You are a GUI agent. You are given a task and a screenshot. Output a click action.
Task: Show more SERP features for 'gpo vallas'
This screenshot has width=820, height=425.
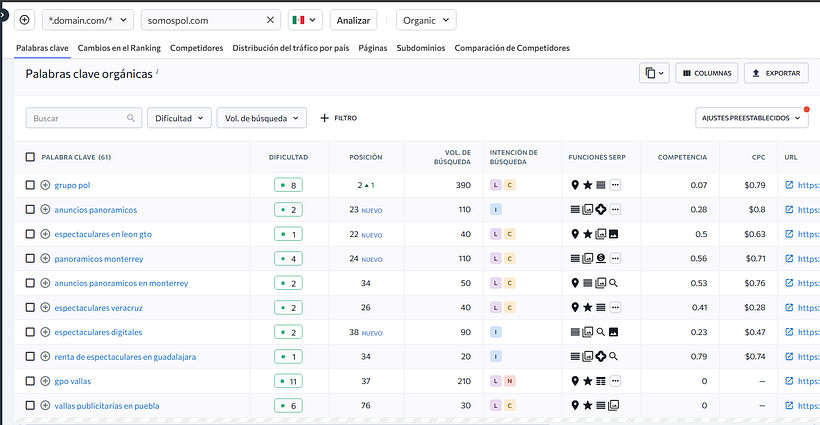pyautogui.click(x=615, y=381)
